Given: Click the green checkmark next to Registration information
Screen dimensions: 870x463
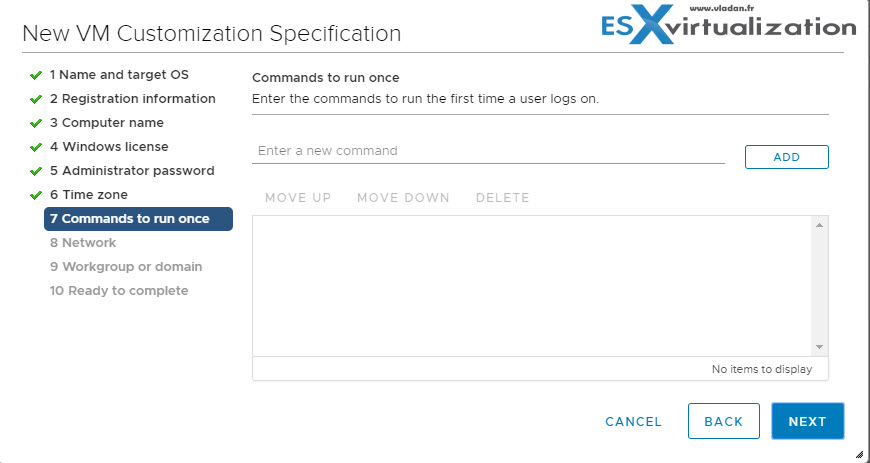Looking at the screenshot, I should pos(36,99).
